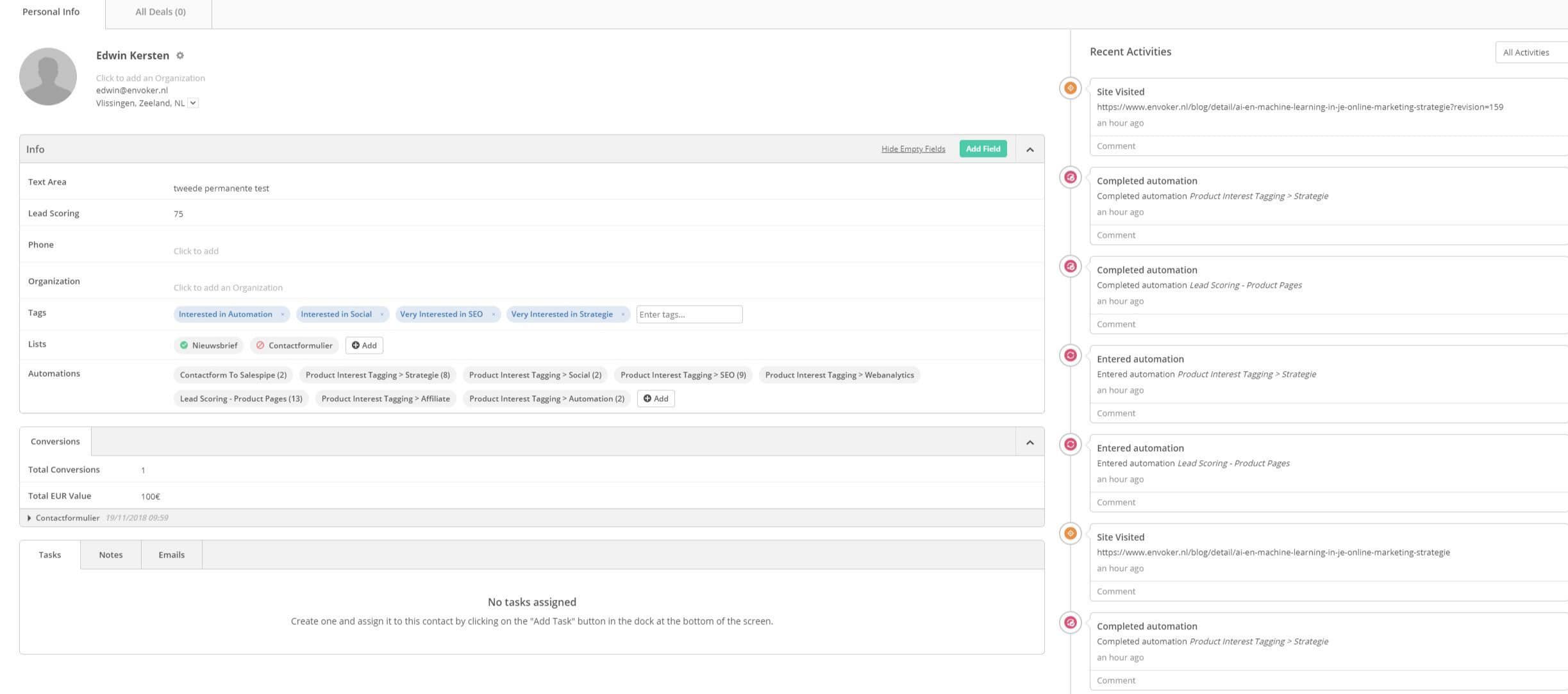Click the last Completed automation timeline icon

click(x=1070, y=623)
